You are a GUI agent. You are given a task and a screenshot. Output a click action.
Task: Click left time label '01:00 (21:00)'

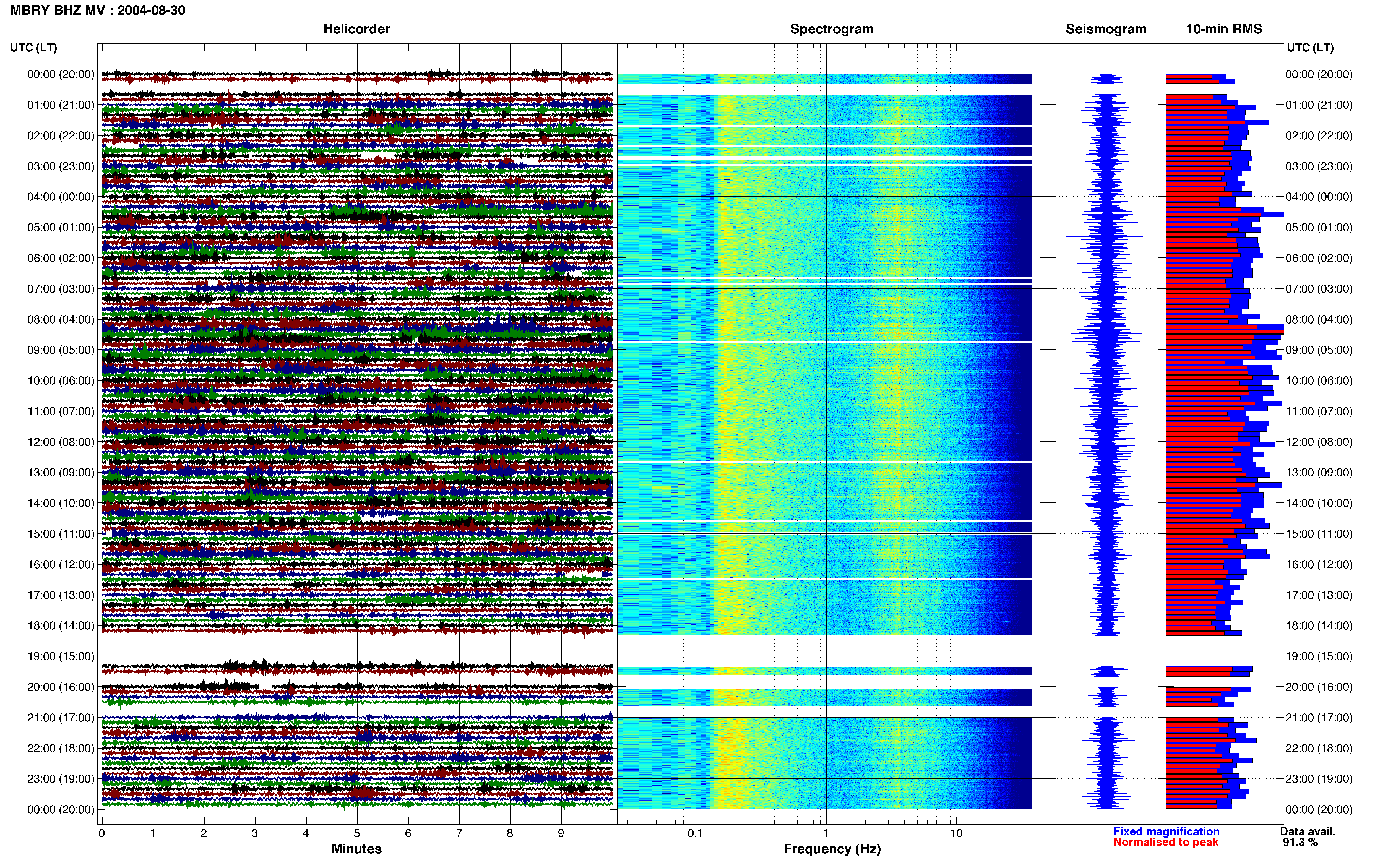(x=61, y=105)
